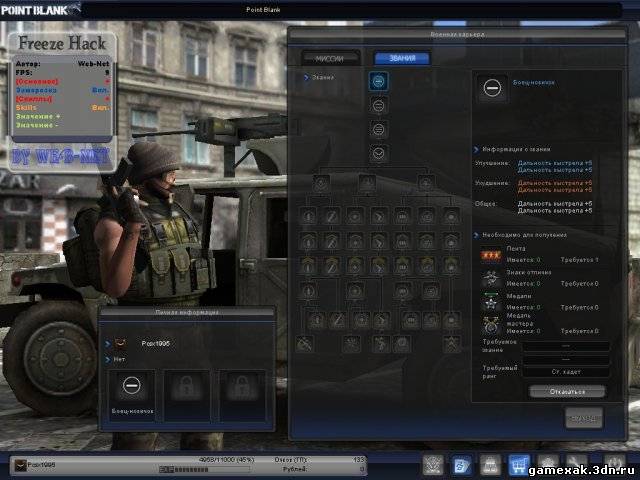
Task: Click the large Боец-новичок emblem in details panel
Action: click(492, 87)
